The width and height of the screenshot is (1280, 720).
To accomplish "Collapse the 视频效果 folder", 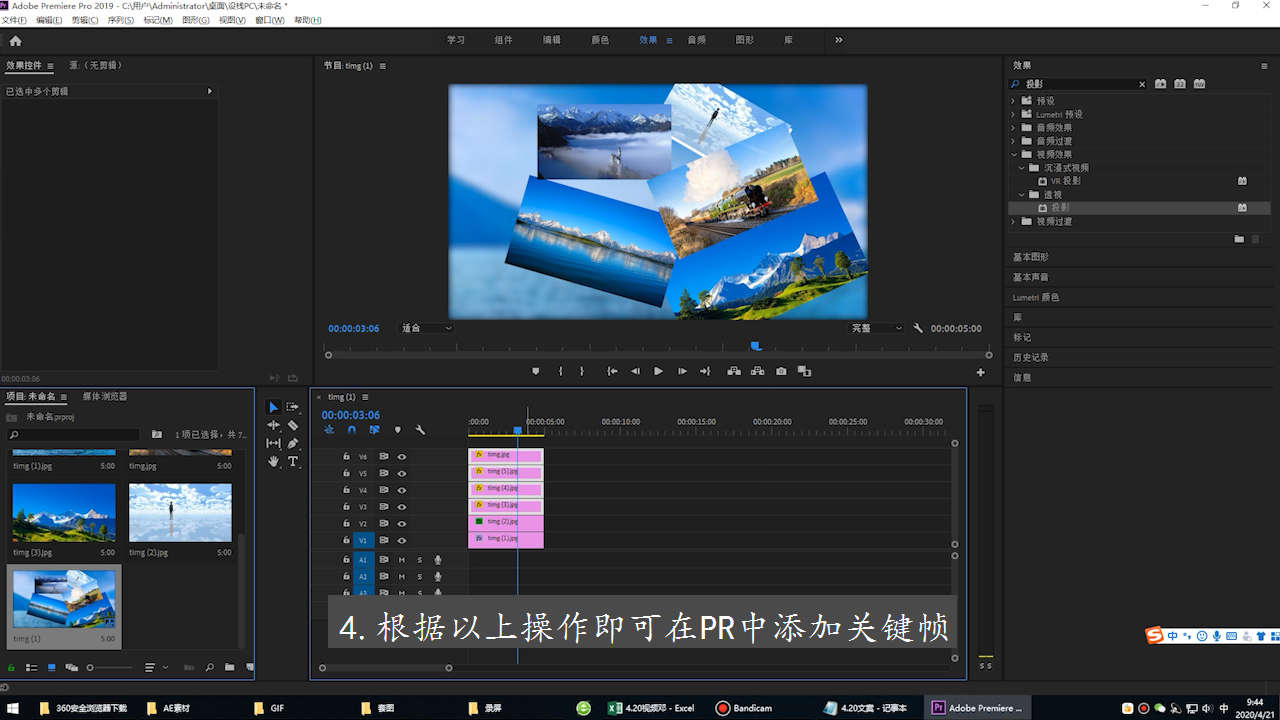I will point(1013,154).
